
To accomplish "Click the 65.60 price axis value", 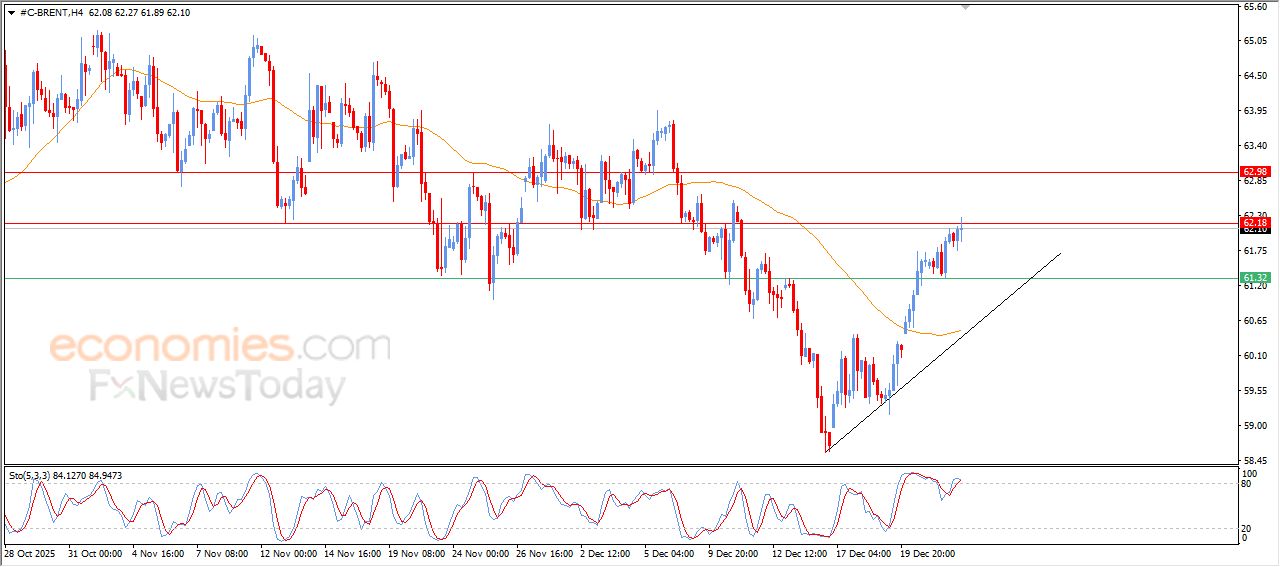I will 1255,6.
